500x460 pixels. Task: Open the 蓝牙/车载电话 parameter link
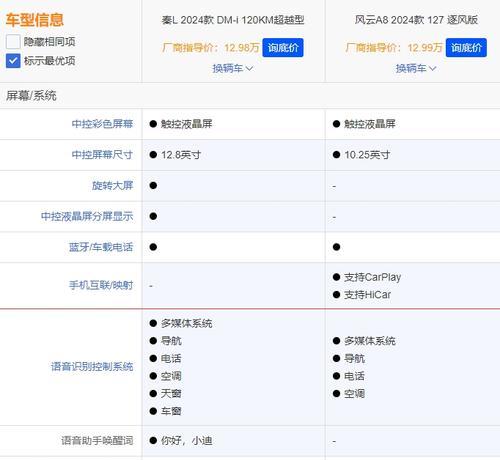pyautogui.click(x=101, y=247)
